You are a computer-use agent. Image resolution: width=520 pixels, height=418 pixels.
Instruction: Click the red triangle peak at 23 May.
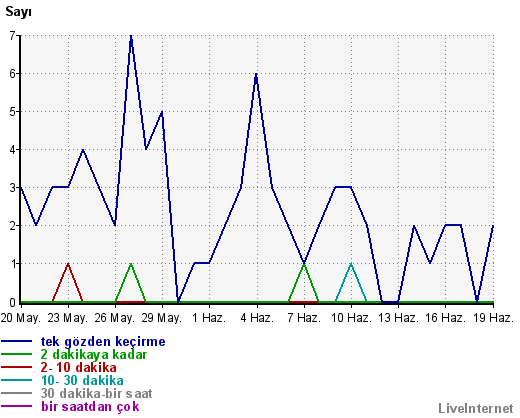(68, 264)
